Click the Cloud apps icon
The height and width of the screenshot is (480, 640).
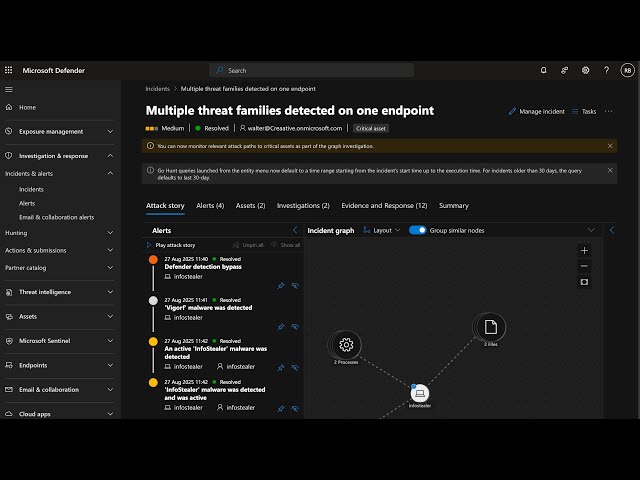tap(9, 414)
